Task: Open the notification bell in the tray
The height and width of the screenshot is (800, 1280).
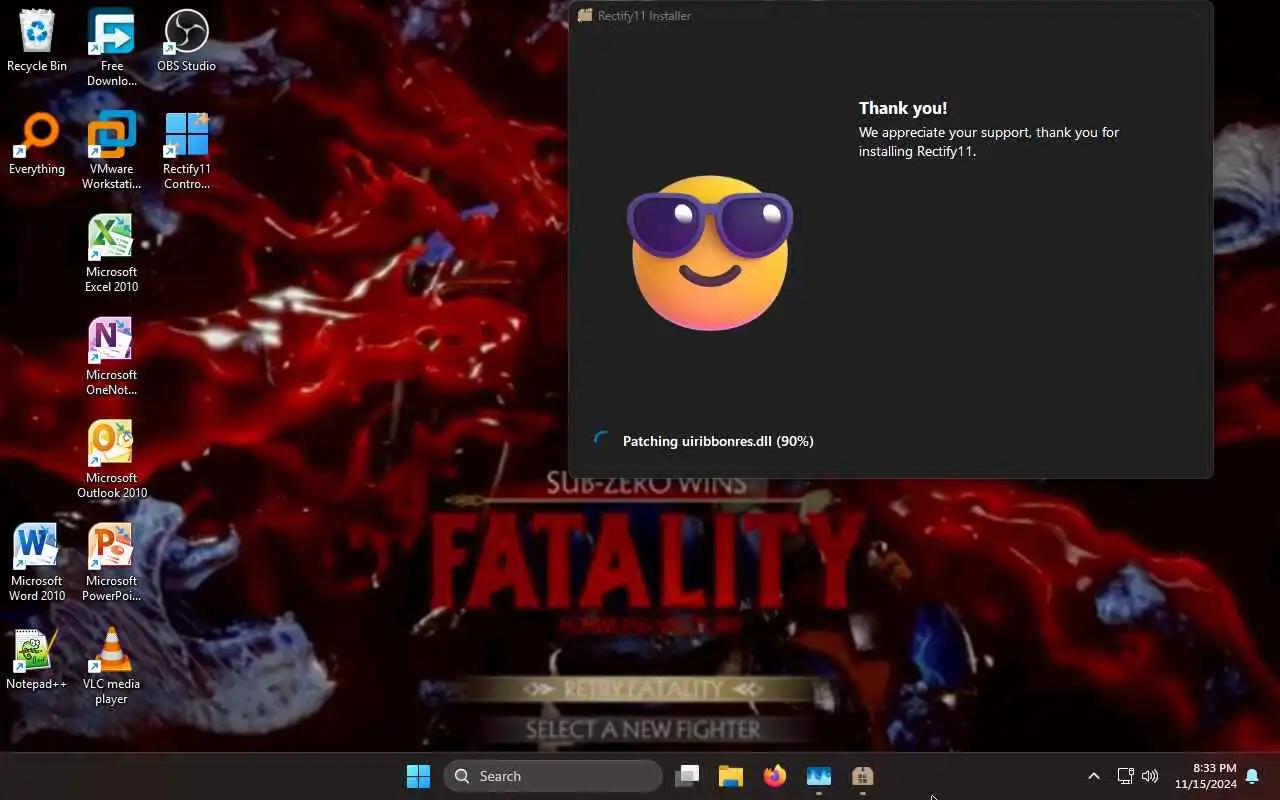Action: click(1252, 776)
